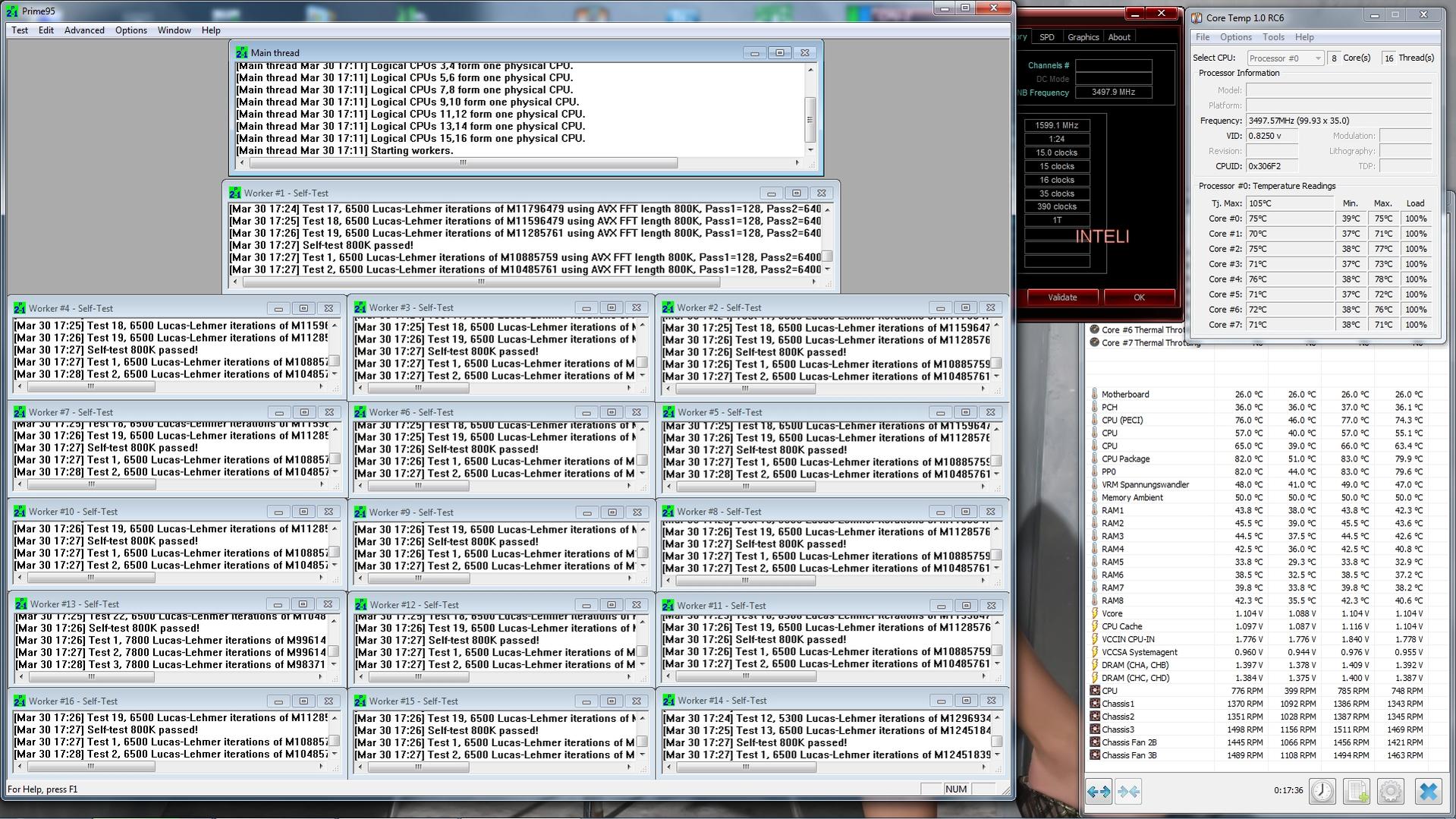
Task: Click the OK button in CPU-Z
Action: (x=1139, y=298)
